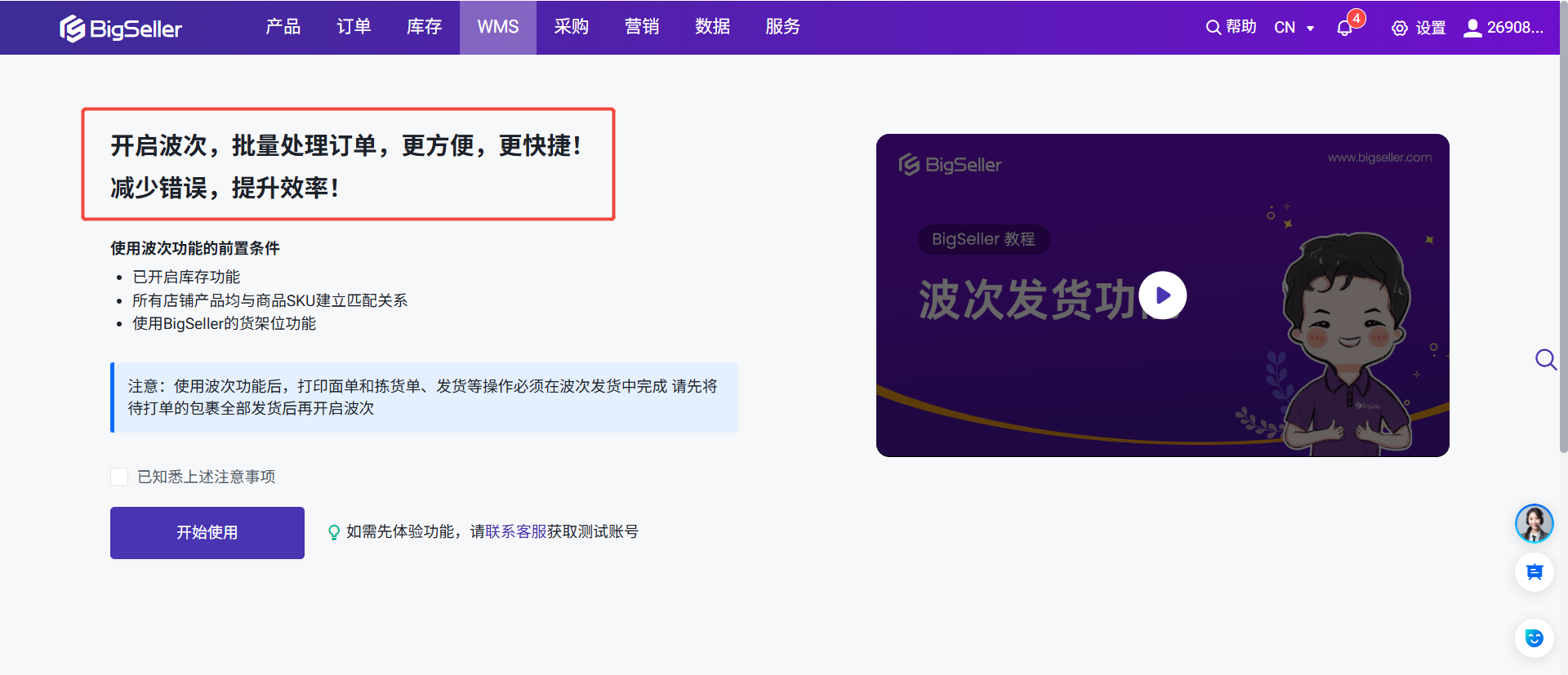Screen dimensions: 1568x675
Task: Open settings via gear icon
Action: tap(1399, 29)
